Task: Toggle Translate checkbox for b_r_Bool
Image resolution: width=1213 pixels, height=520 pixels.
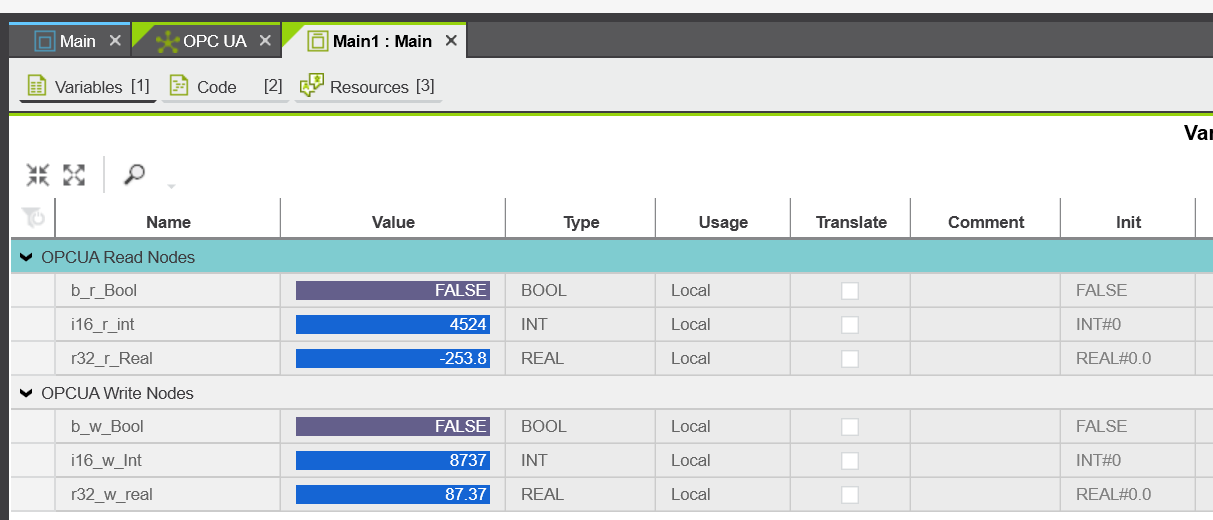Action: point(850,291)
